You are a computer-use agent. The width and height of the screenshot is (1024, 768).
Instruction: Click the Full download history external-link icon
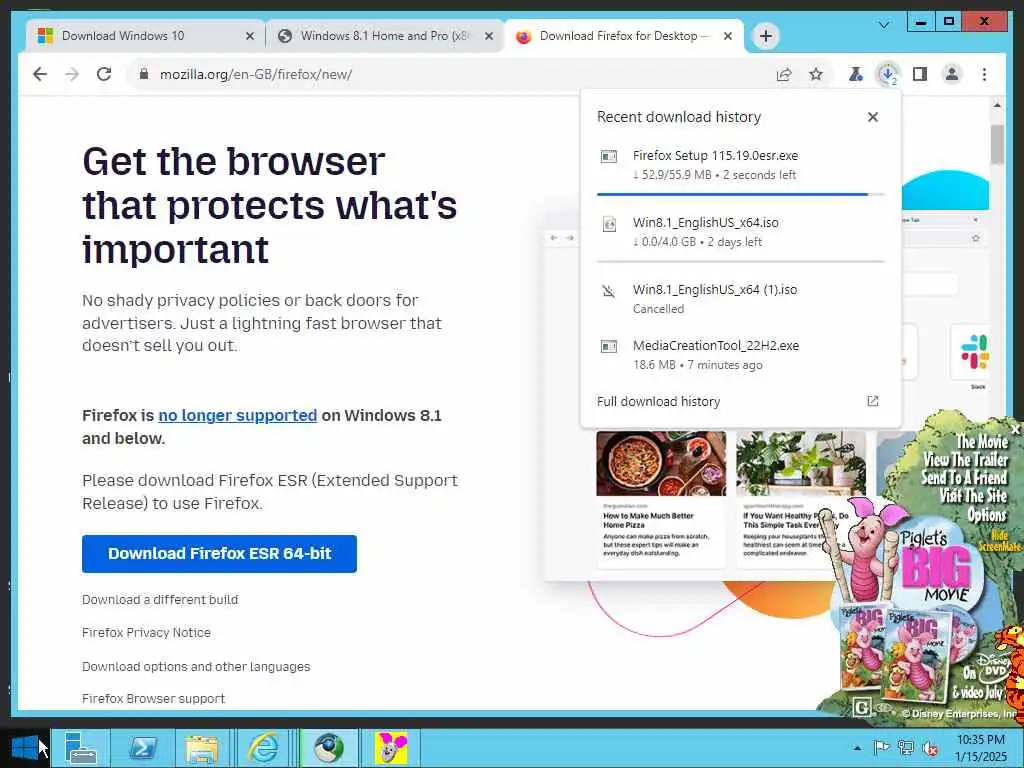[872, 401]
